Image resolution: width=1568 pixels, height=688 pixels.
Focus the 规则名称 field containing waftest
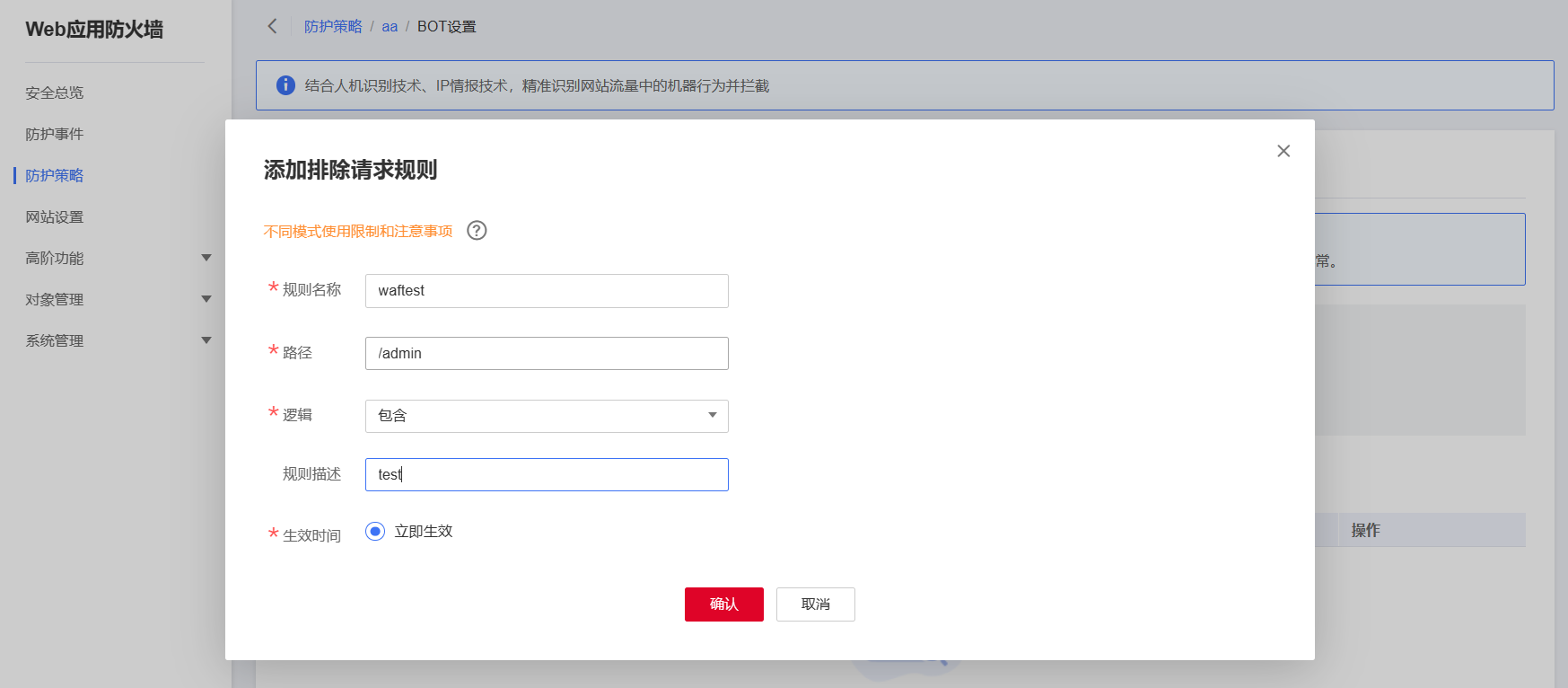point(547,291)
